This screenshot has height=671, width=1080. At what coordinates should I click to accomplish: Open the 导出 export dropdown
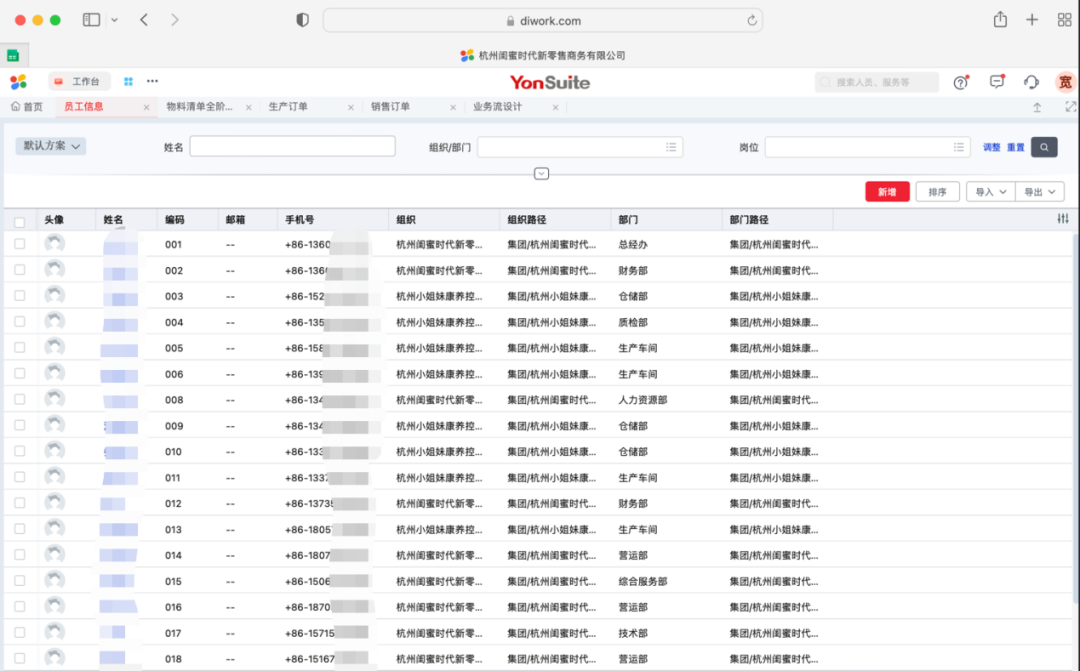point(1039,192)
